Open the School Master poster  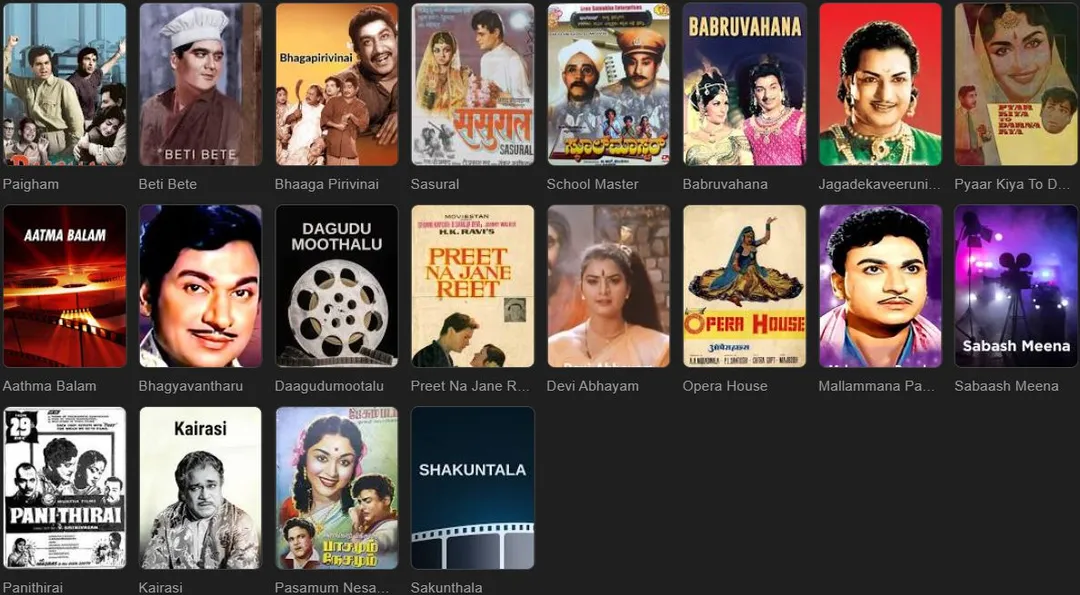pos(609,84)
